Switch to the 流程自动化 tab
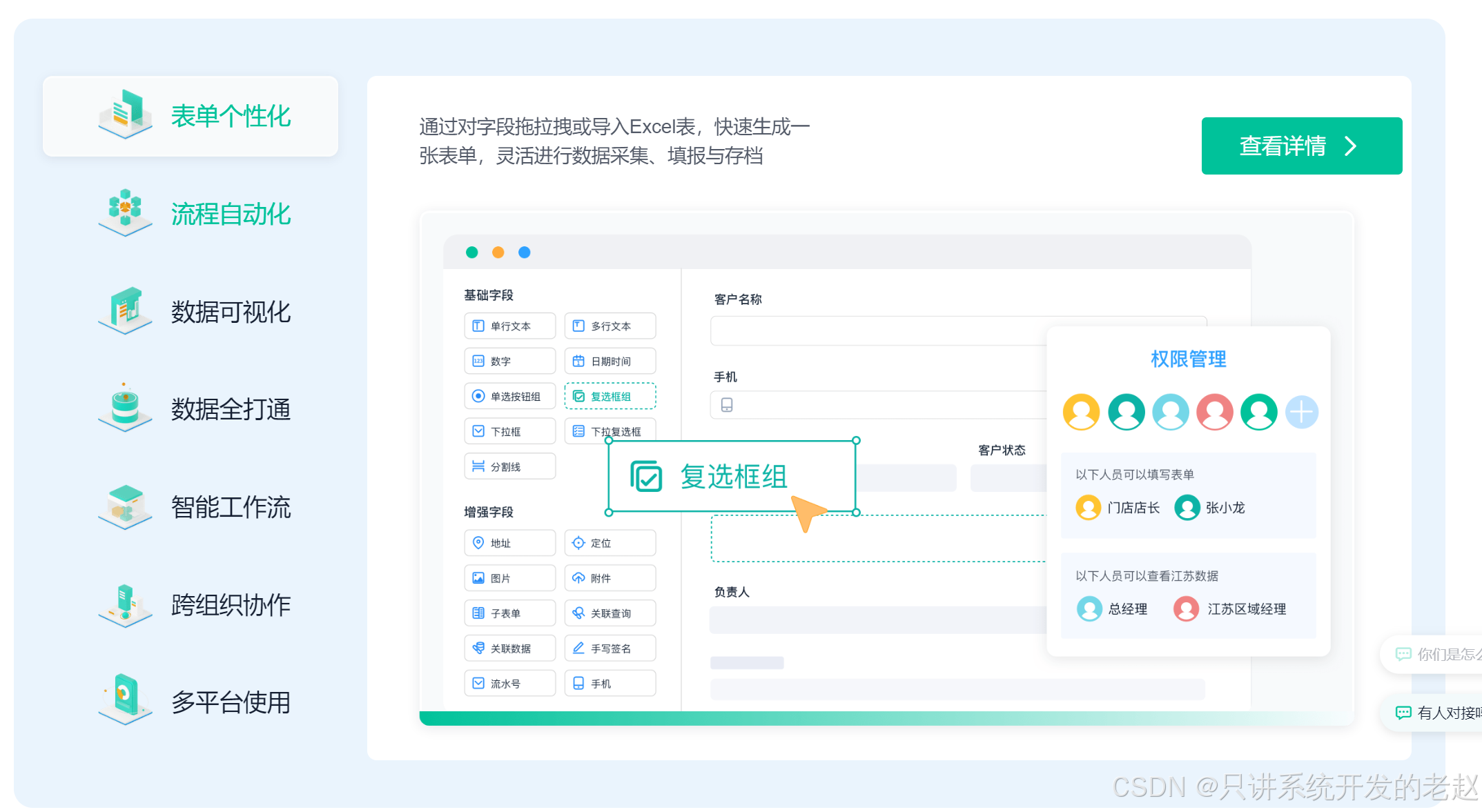1482x812 pixels. tap(231, 214)
